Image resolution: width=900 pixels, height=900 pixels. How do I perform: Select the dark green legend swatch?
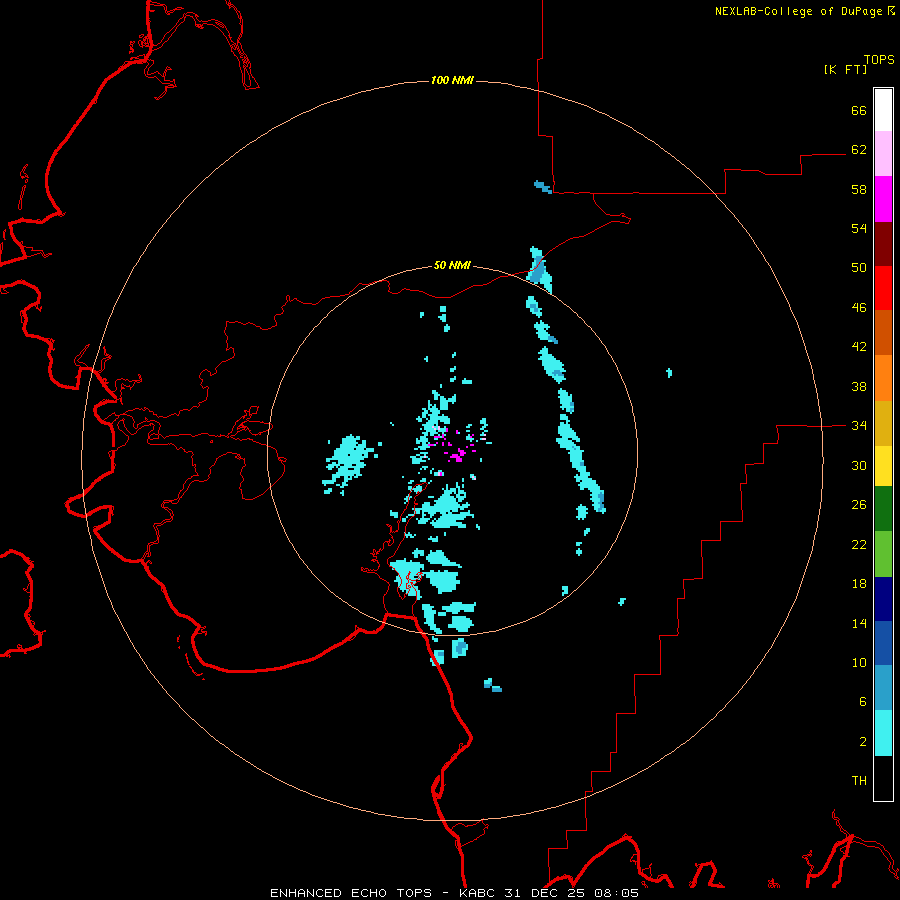883,509
